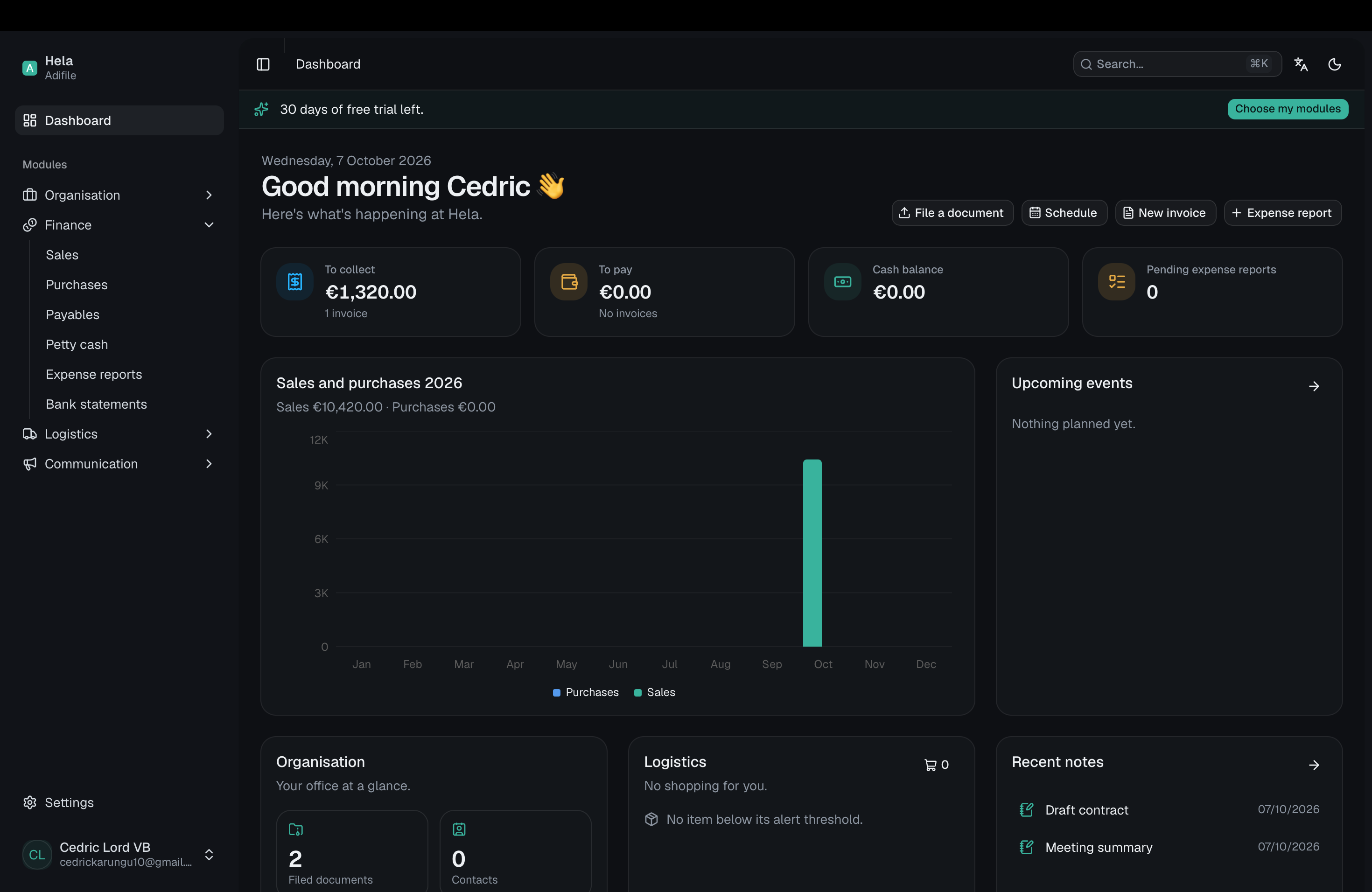Open the language translation icon
The width and height of the screenshot is (1372, 892).
(x=1301, y=64)
